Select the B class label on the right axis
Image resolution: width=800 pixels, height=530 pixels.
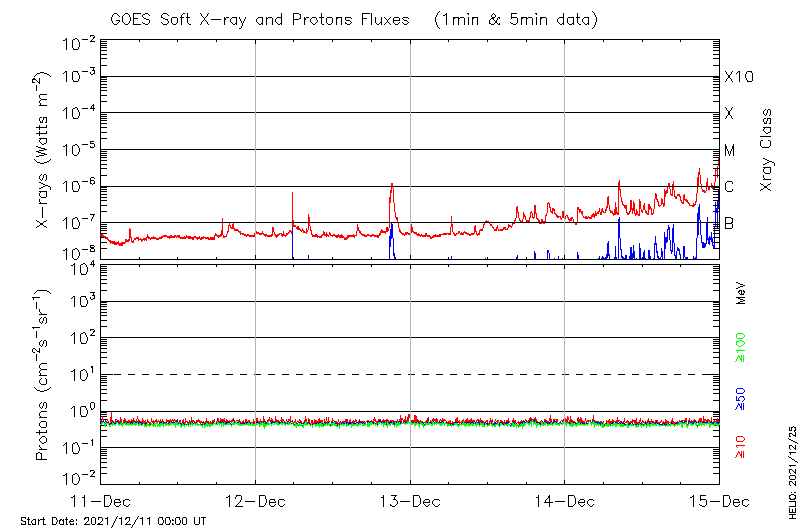729,223
